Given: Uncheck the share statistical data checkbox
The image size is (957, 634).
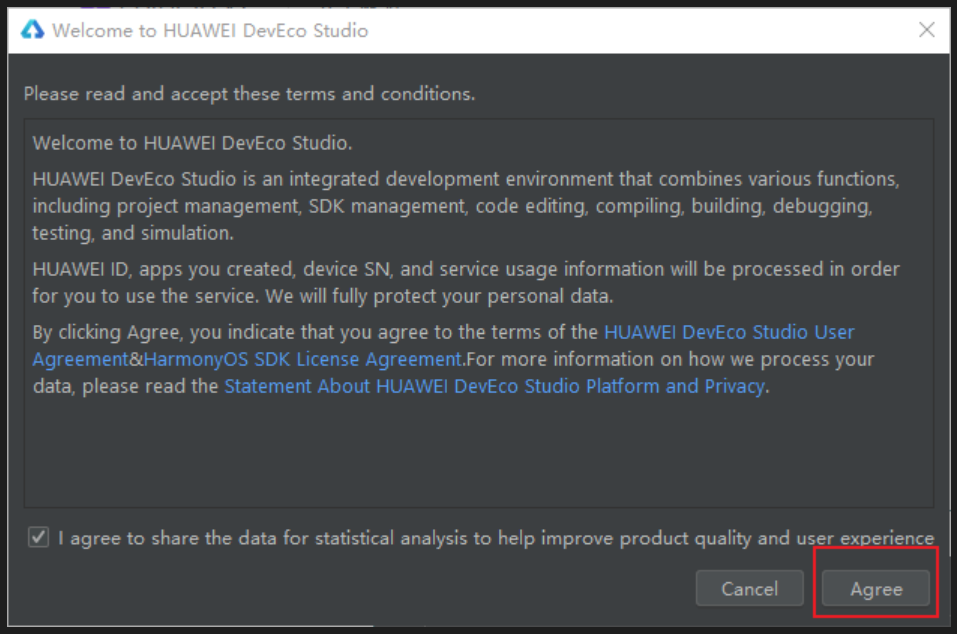Looking at the screenshot, I should point(38,538).
